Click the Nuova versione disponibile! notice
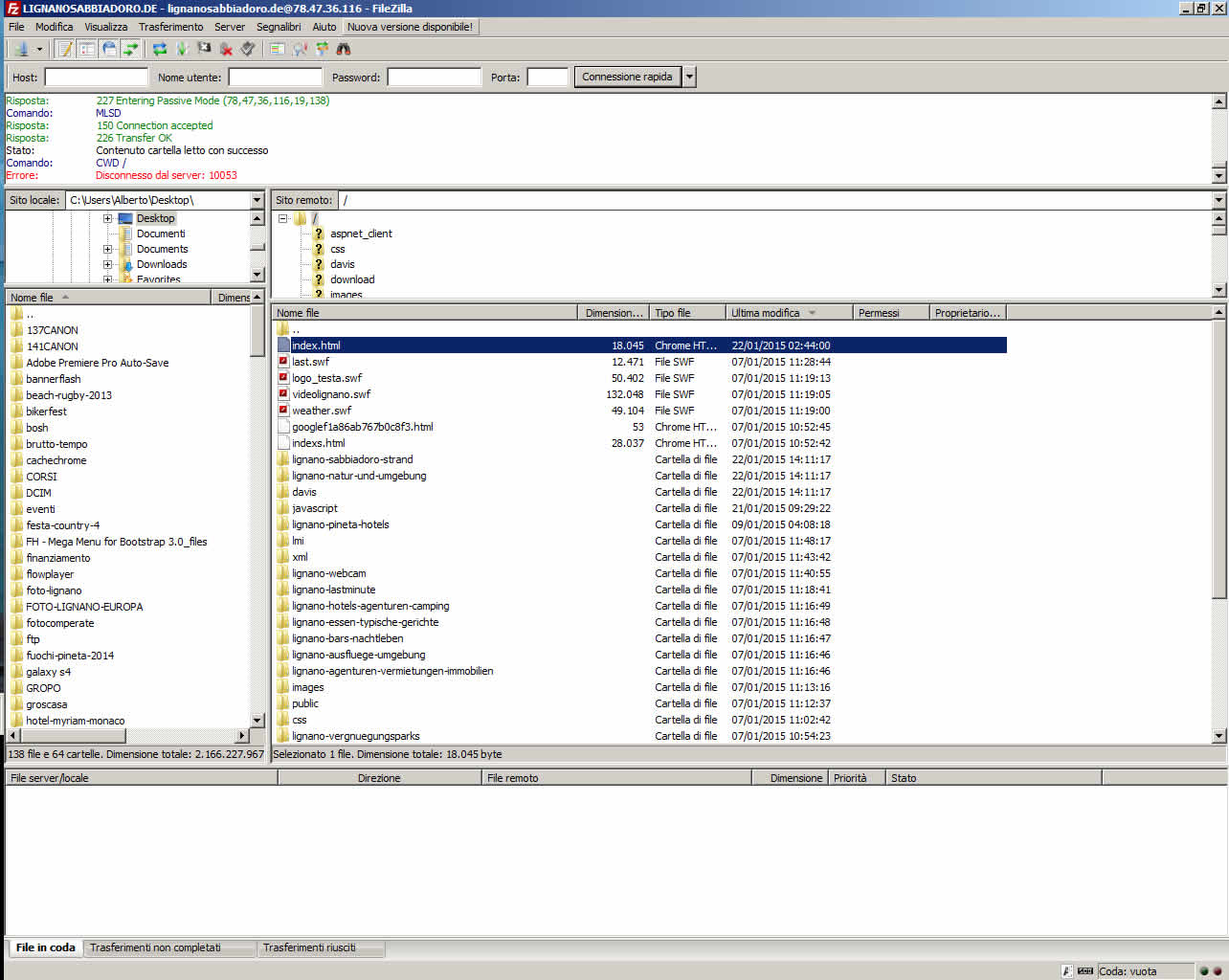The image size is (1229, 980). point(410,27)
